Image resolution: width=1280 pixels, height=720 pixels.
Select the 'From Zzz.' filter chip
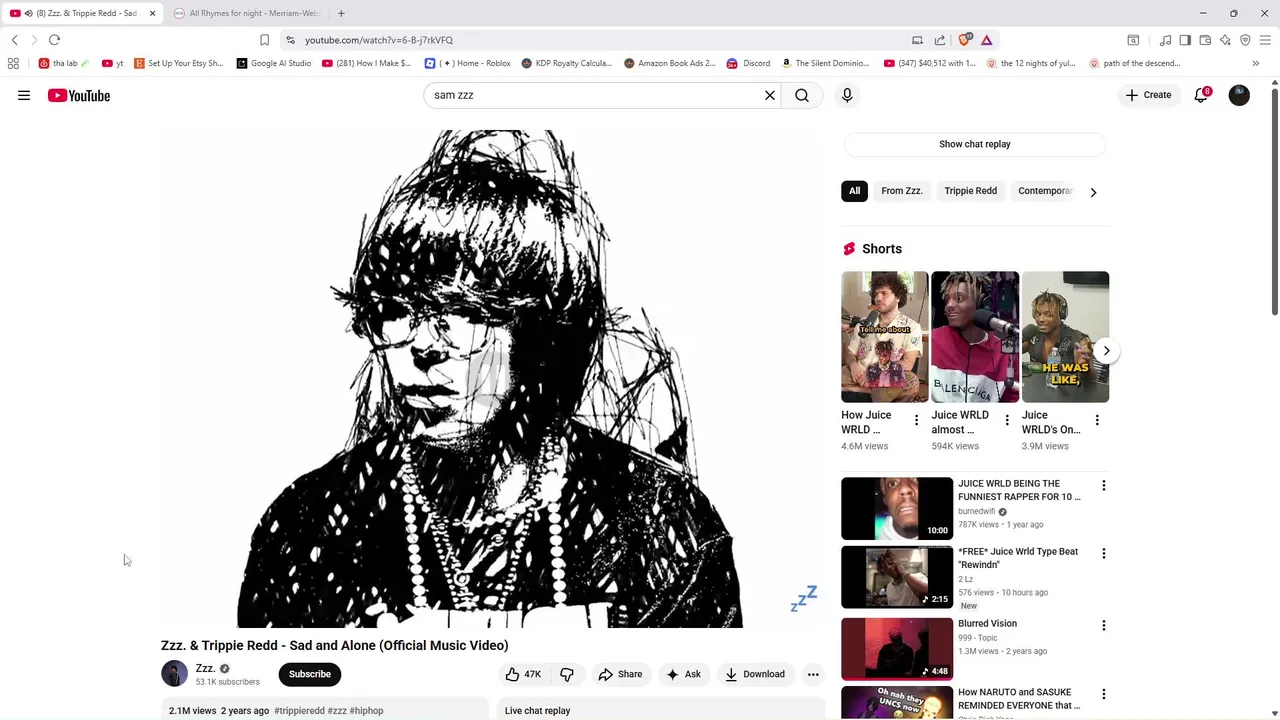(x=902, y=191)
